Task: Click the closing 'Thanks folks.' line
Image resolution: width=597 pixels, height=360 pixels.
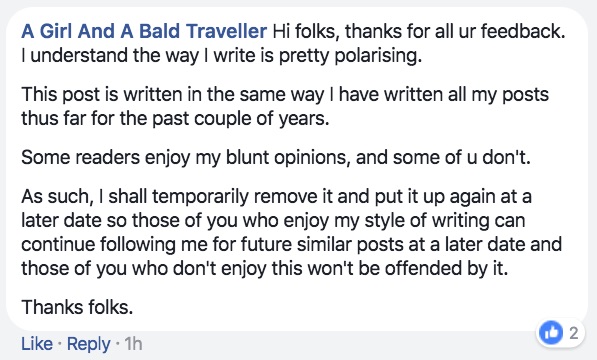Action: pos(77,307)
